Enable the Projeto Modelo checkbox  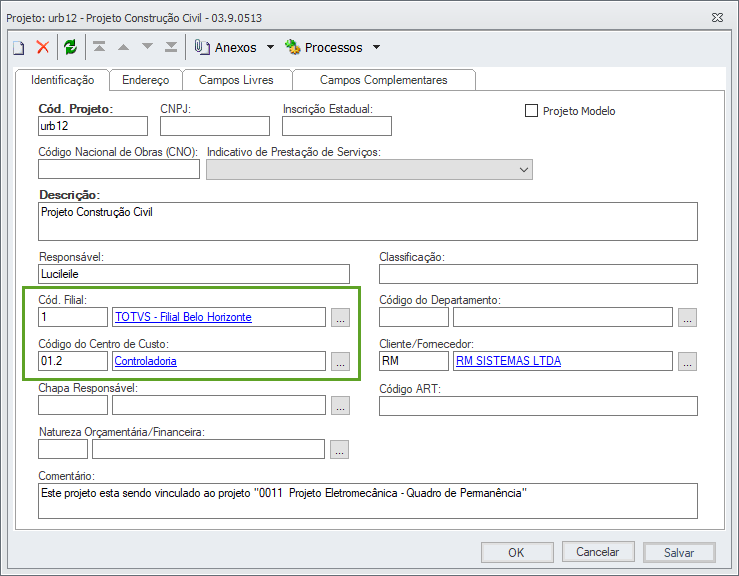[x=532, y=111]
